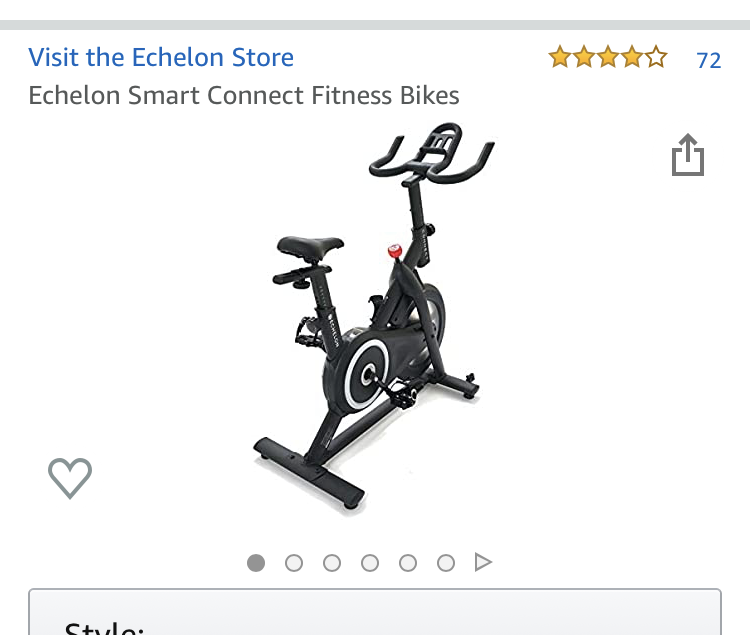Select the fifth image carousel dot
The width and height of the screenshot is (750, 635).
pyautogui.click(x=408, y=563)
